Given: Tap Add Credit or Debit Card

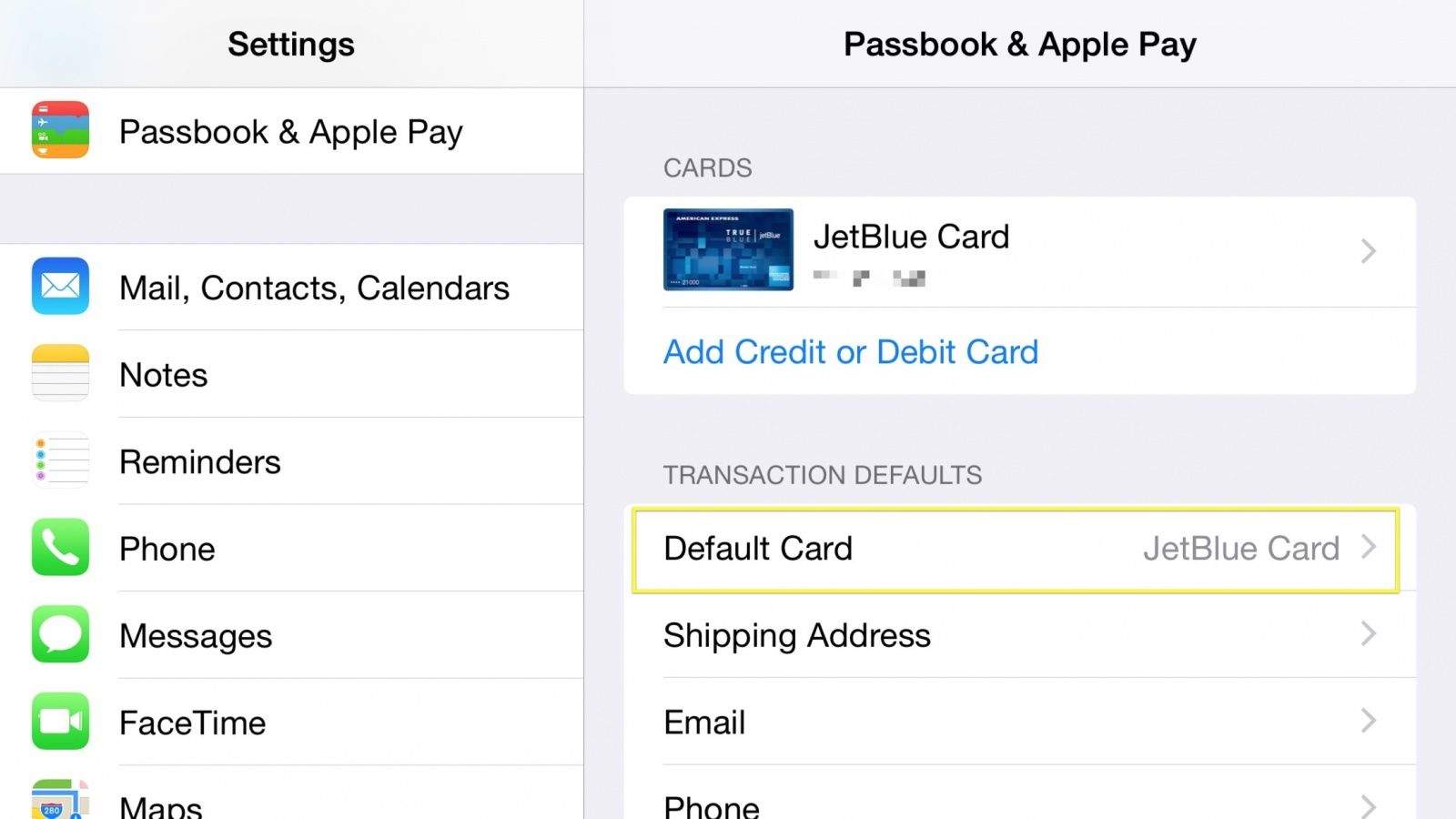Looking at the screenshot, I should pos(851,352).
